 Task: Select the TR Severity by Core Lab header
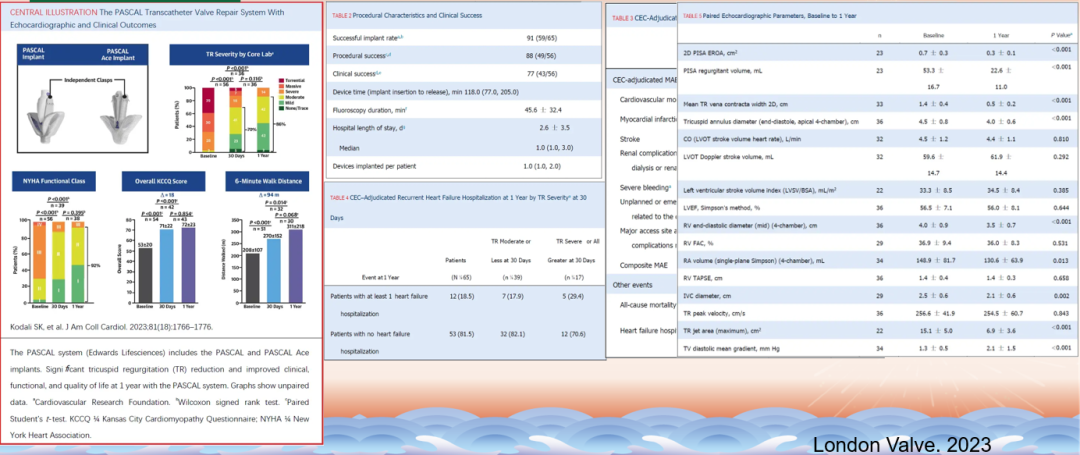click(x=237, y=55)
